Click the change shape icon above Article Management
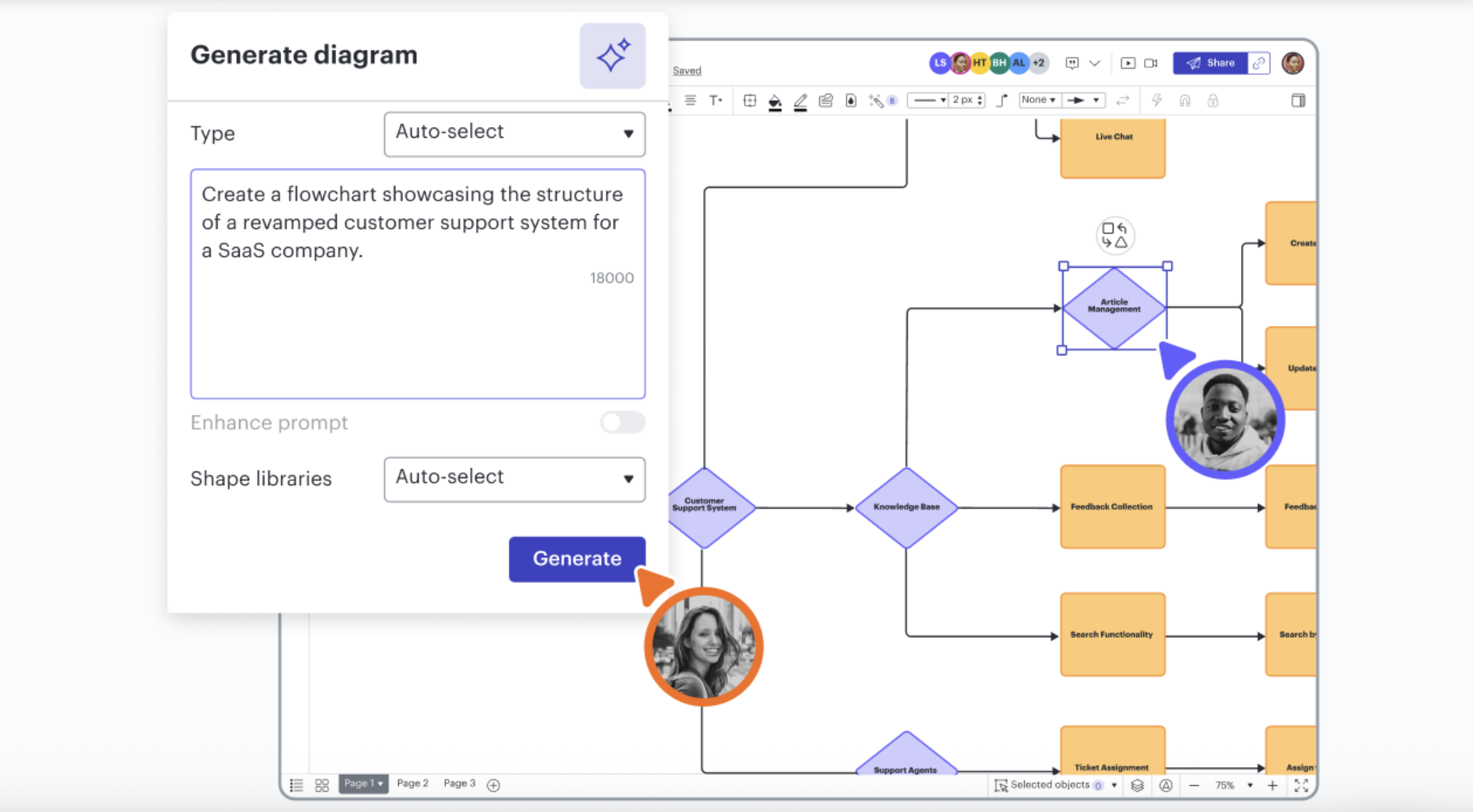This screenshot has width=1473, height=812. click(x=1115, y=235)
